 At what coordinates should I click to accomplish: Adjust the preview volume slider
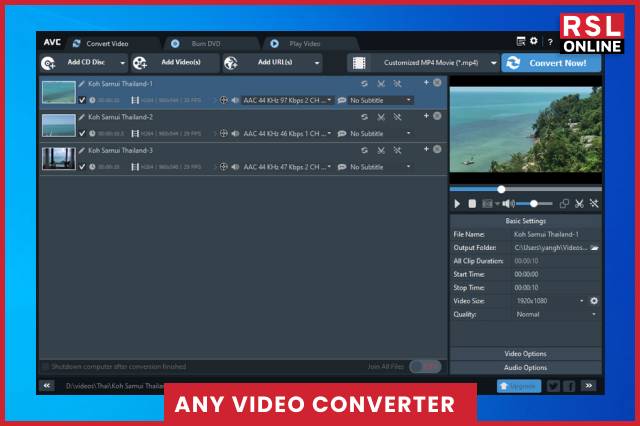point(534,204)
